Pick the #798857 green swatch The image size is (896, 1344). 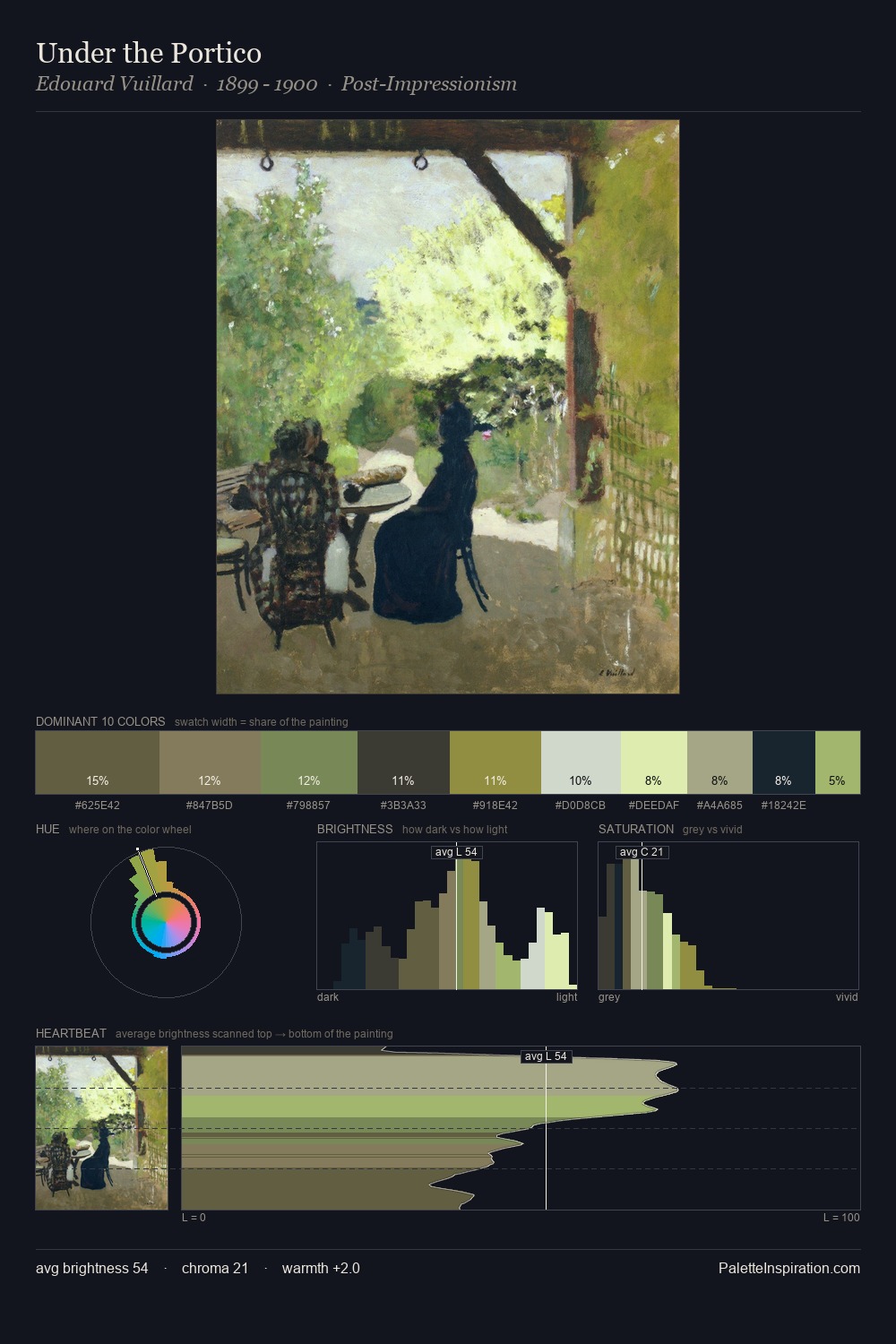tap(309, 762)
